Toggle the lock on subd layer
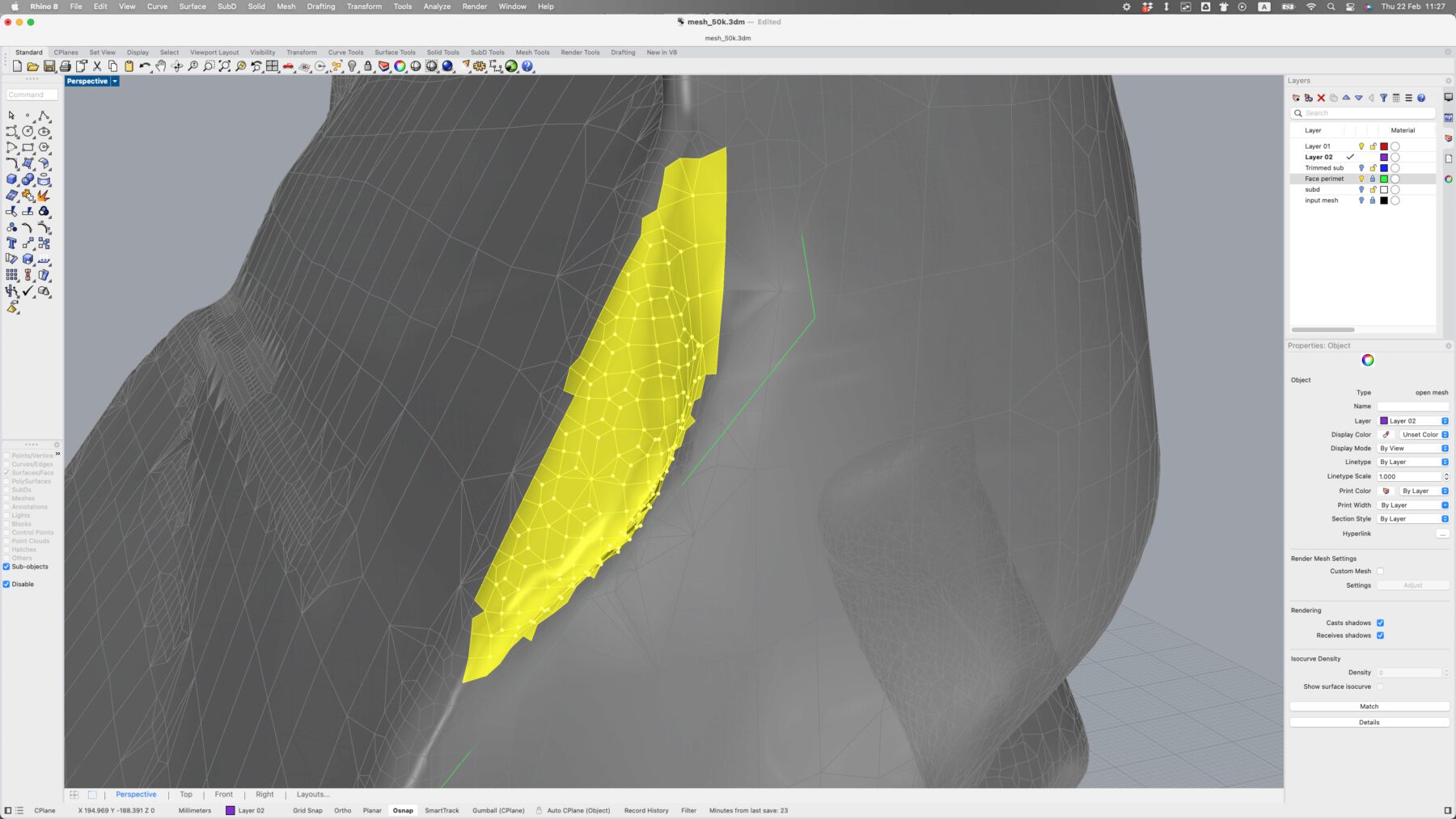 (x=1373, y=190)
